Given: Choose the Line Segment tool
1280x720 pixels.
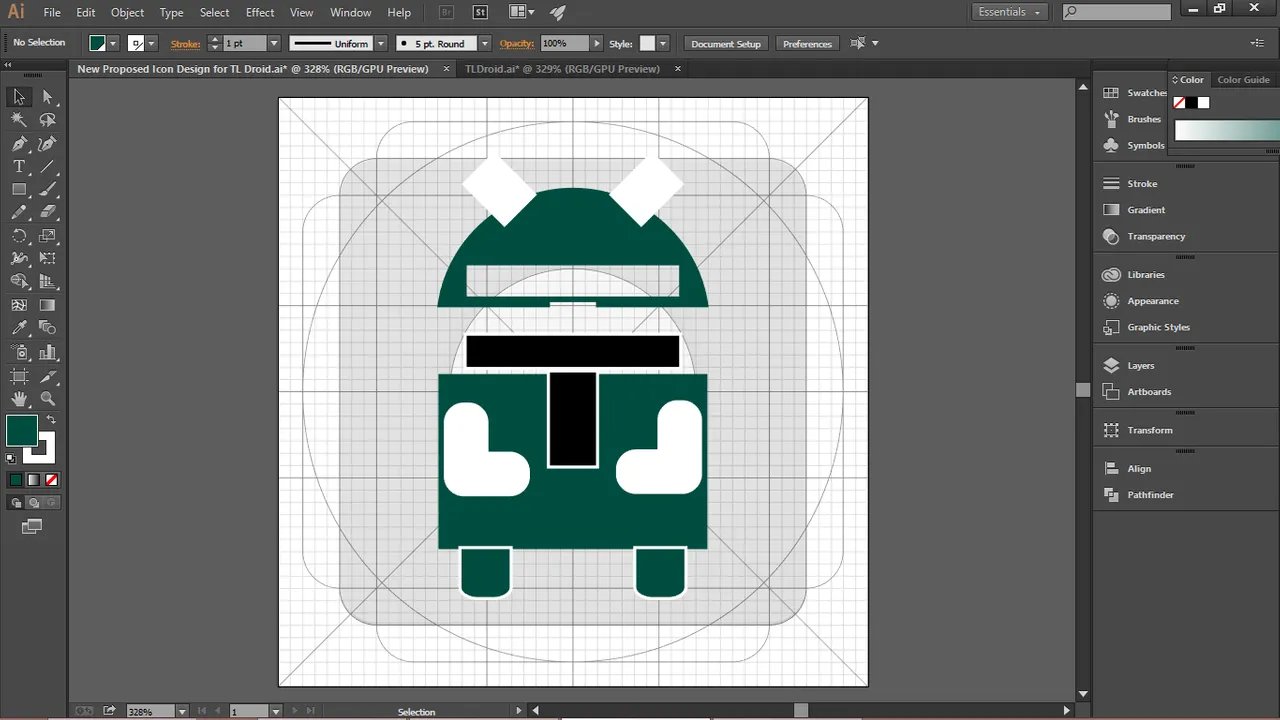Looking at the screenshot, I should tap(47, 166).
